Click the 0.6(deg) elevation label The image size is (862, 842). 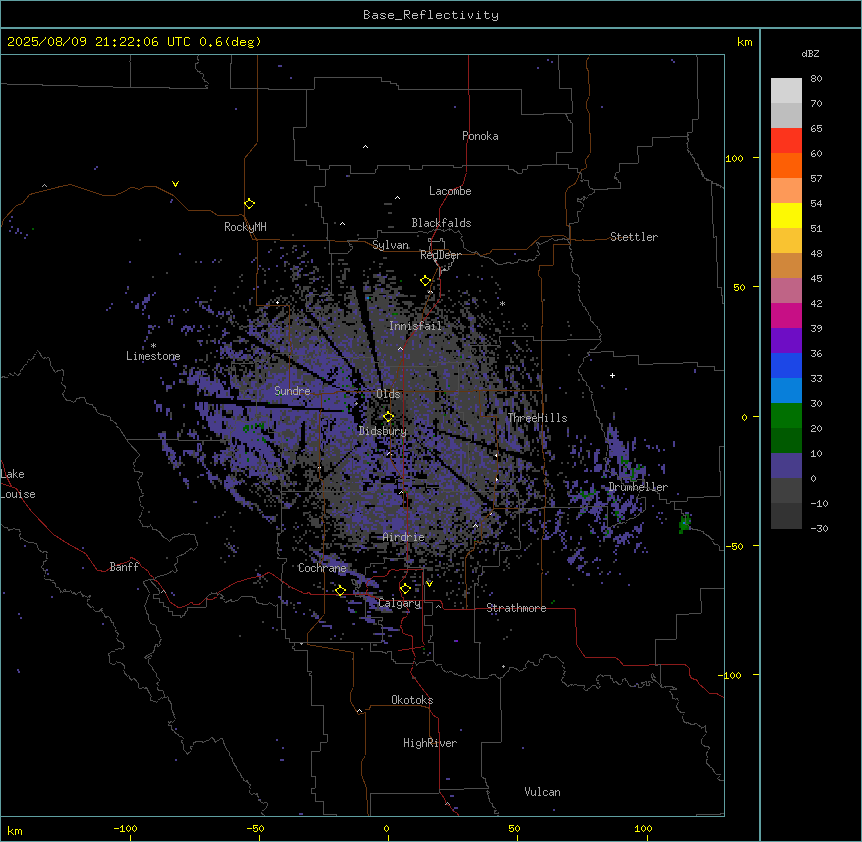tap(230, 42)
